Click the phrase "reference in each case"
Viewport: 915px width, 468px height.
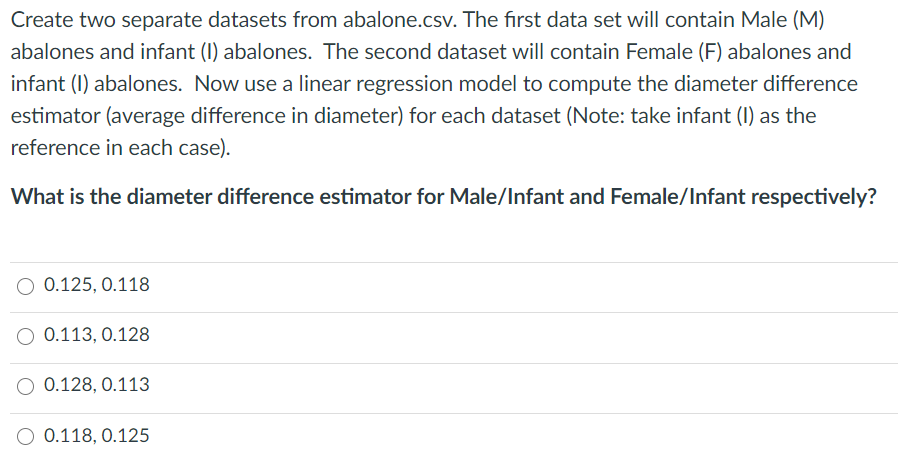[118, 148]
